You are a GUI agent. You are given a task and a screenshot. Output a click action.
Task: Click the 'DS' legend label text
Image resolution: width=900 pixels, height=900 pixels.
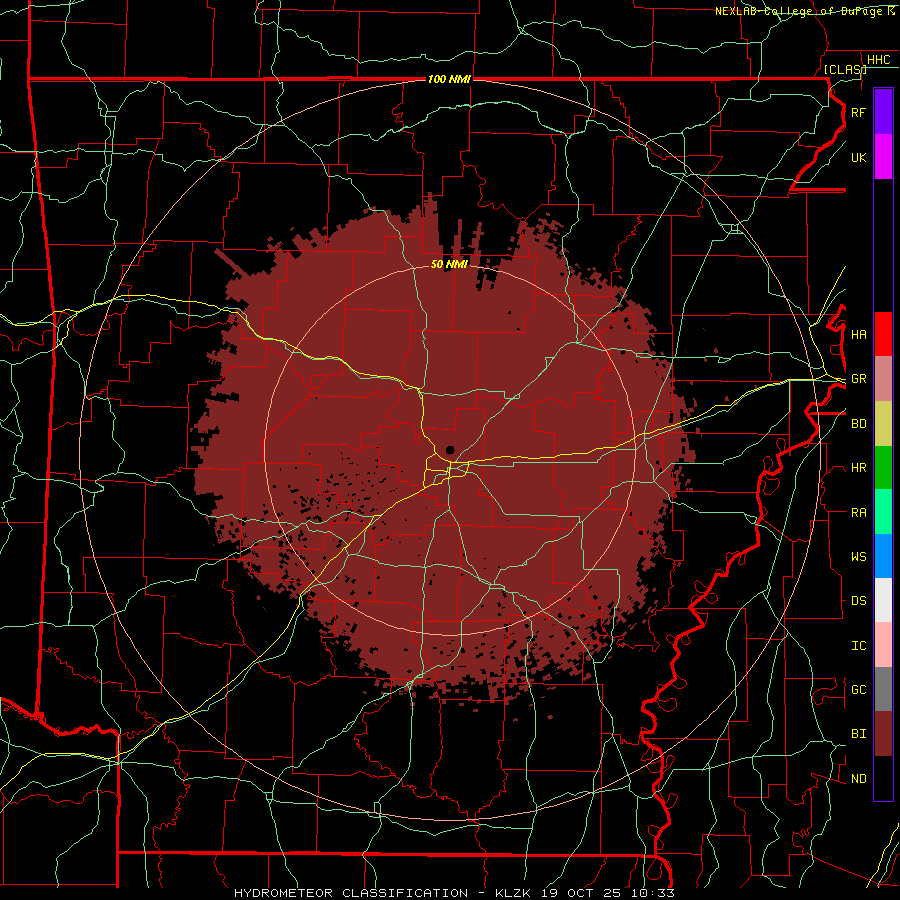click(858, 601)
